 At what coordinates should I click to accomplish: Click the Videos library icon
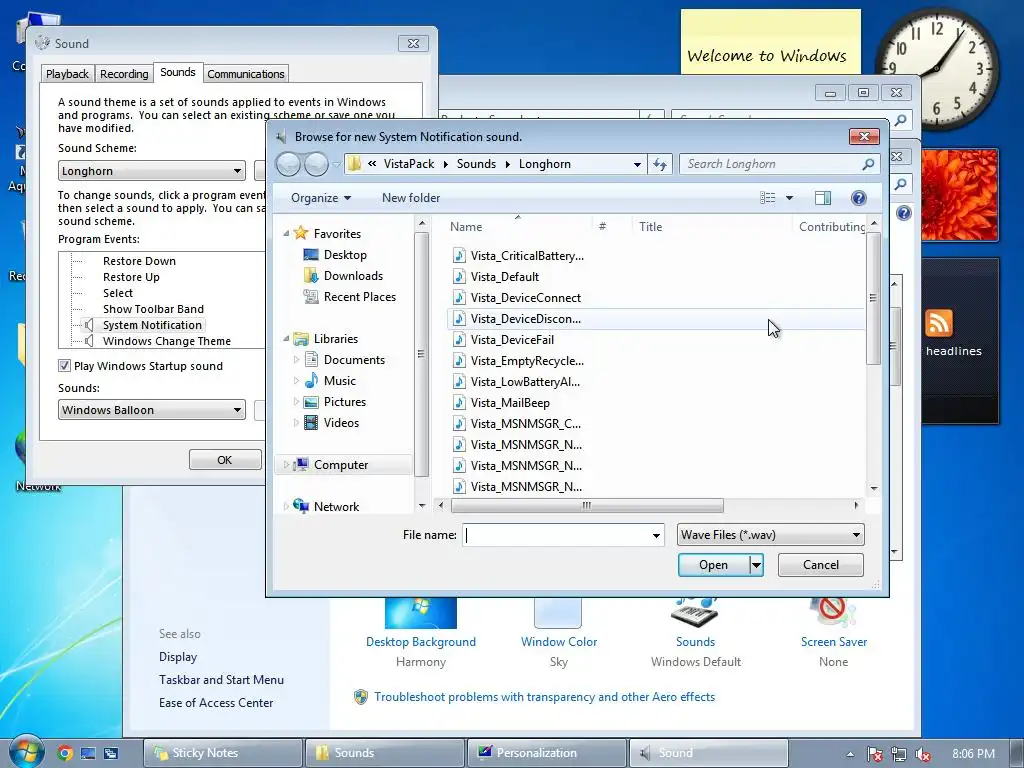coord(312,423)
